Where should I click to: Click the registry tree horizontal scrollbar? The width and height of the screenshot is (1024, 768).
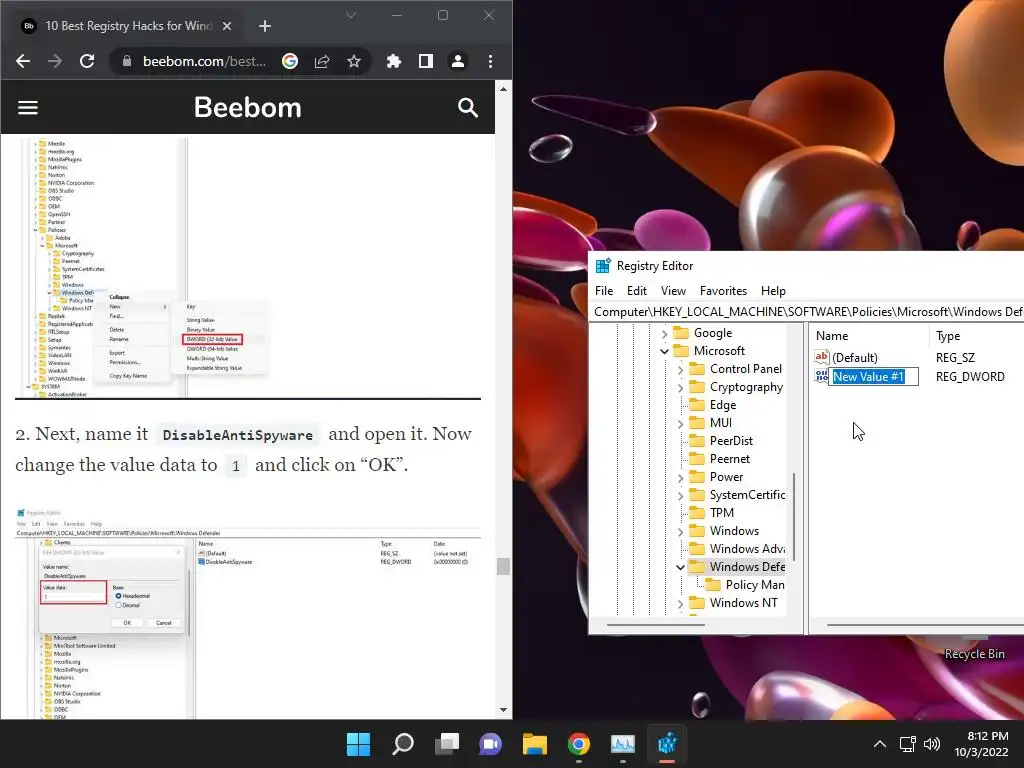click(x=655, y=625)
